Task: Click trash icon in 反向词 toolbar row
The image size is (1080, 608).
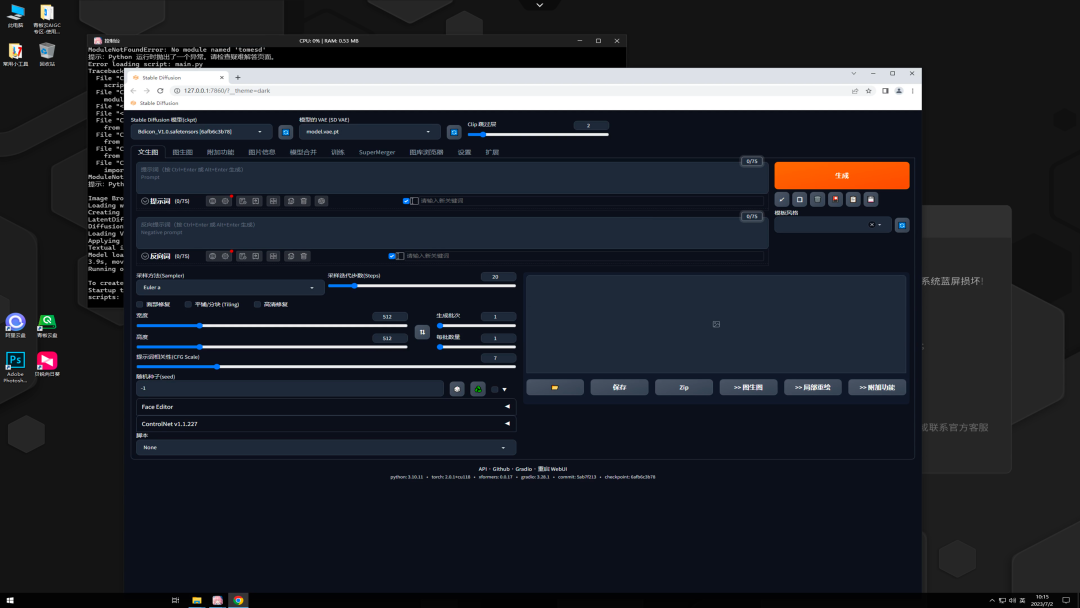Action: (304, 256)
